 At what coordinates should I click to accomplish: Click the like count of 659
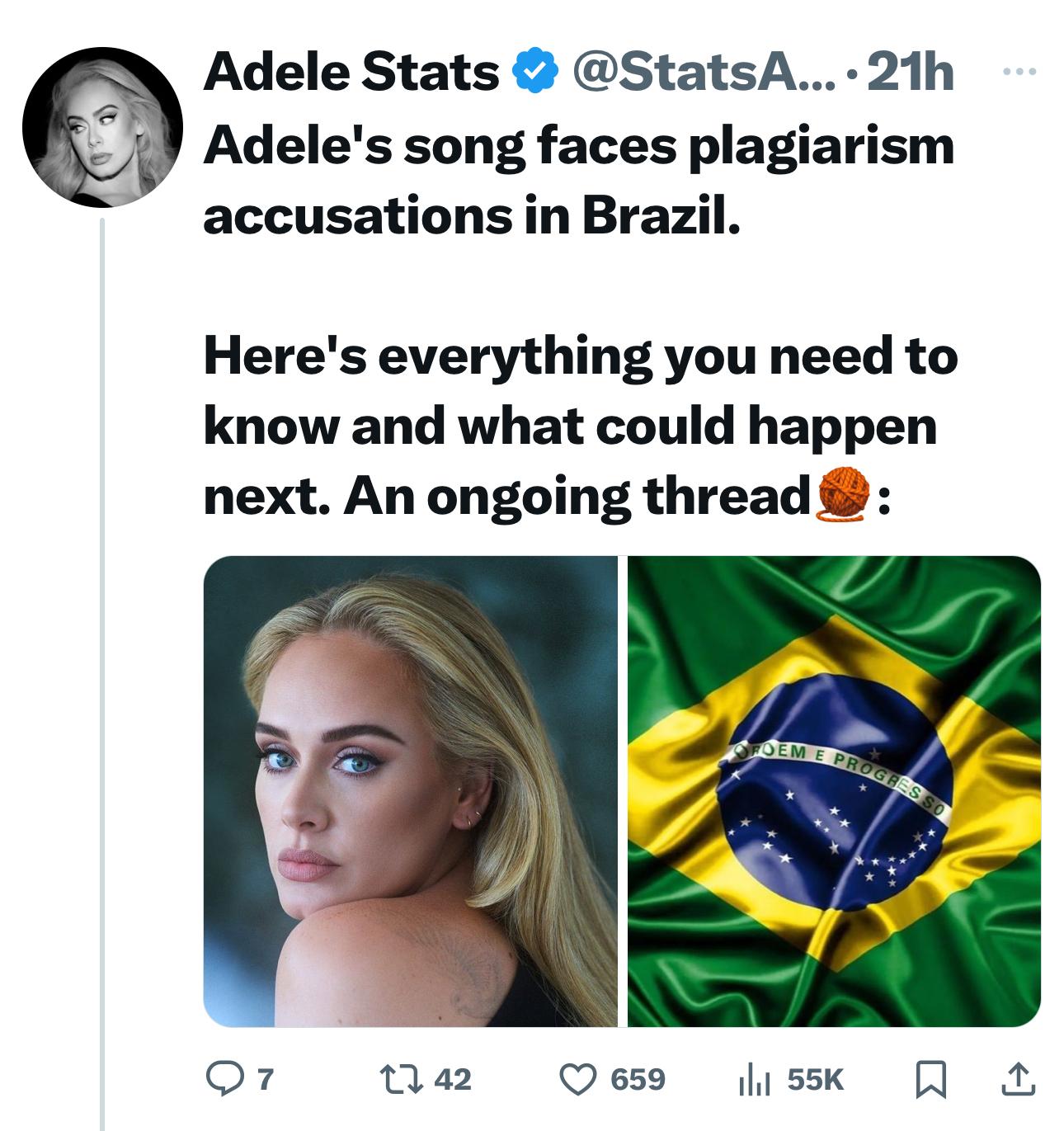638,1079
